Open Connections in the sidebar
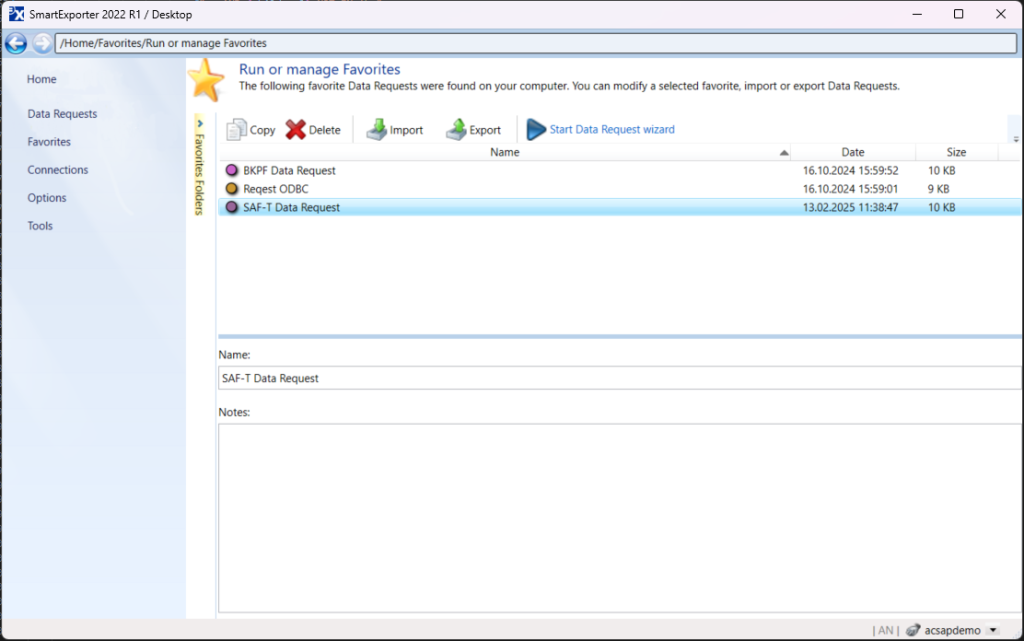 [57, 170]
